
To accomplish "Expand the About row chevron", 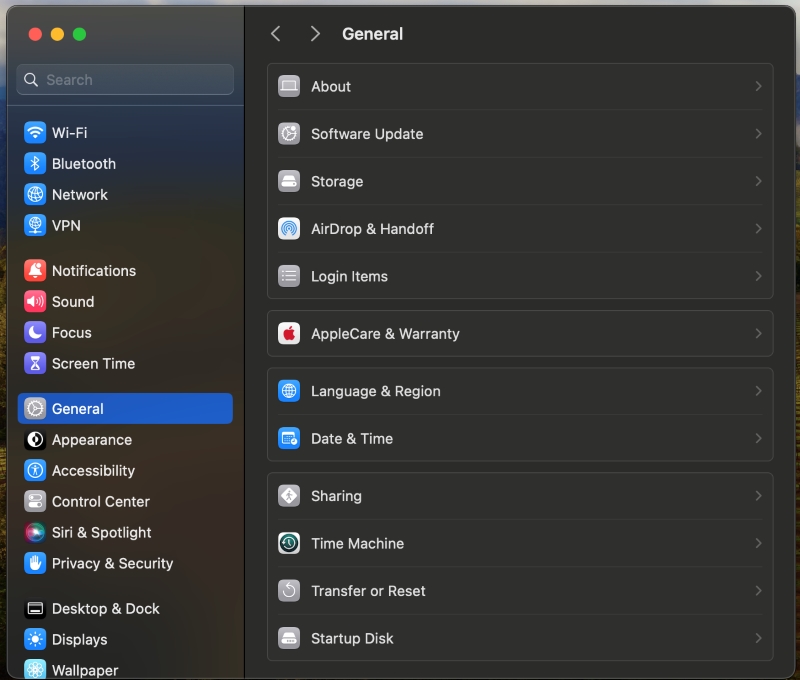I will [x=758, y=87].
